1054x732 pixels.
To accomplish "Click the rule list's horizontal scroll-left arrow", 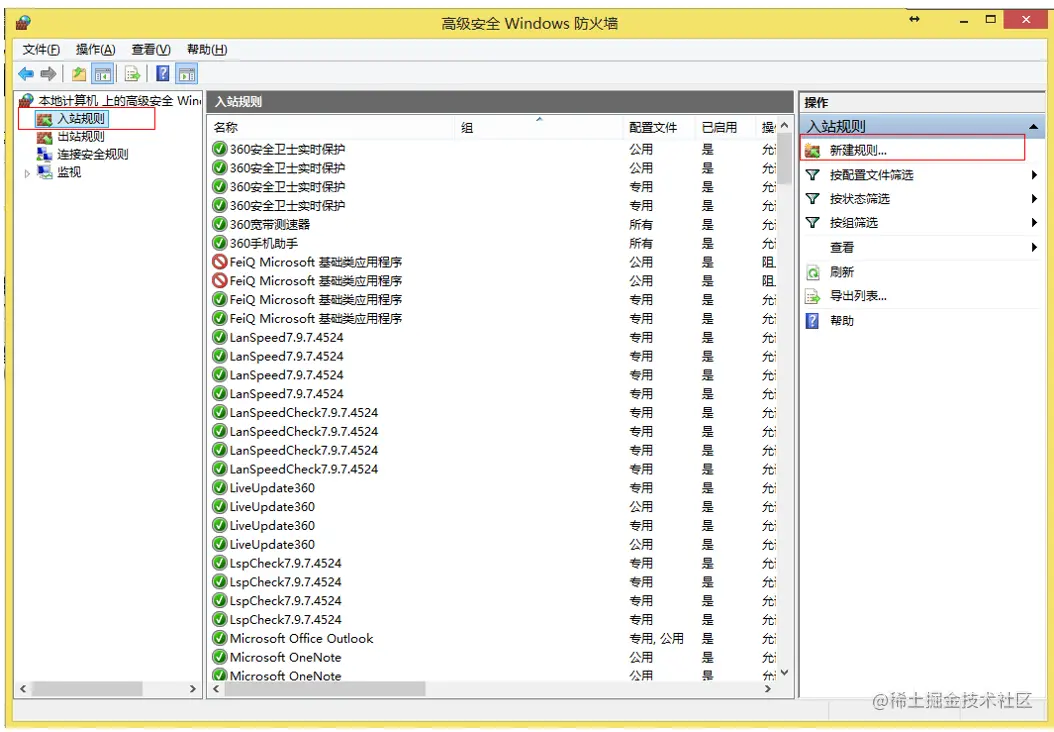I will [216, 689].
